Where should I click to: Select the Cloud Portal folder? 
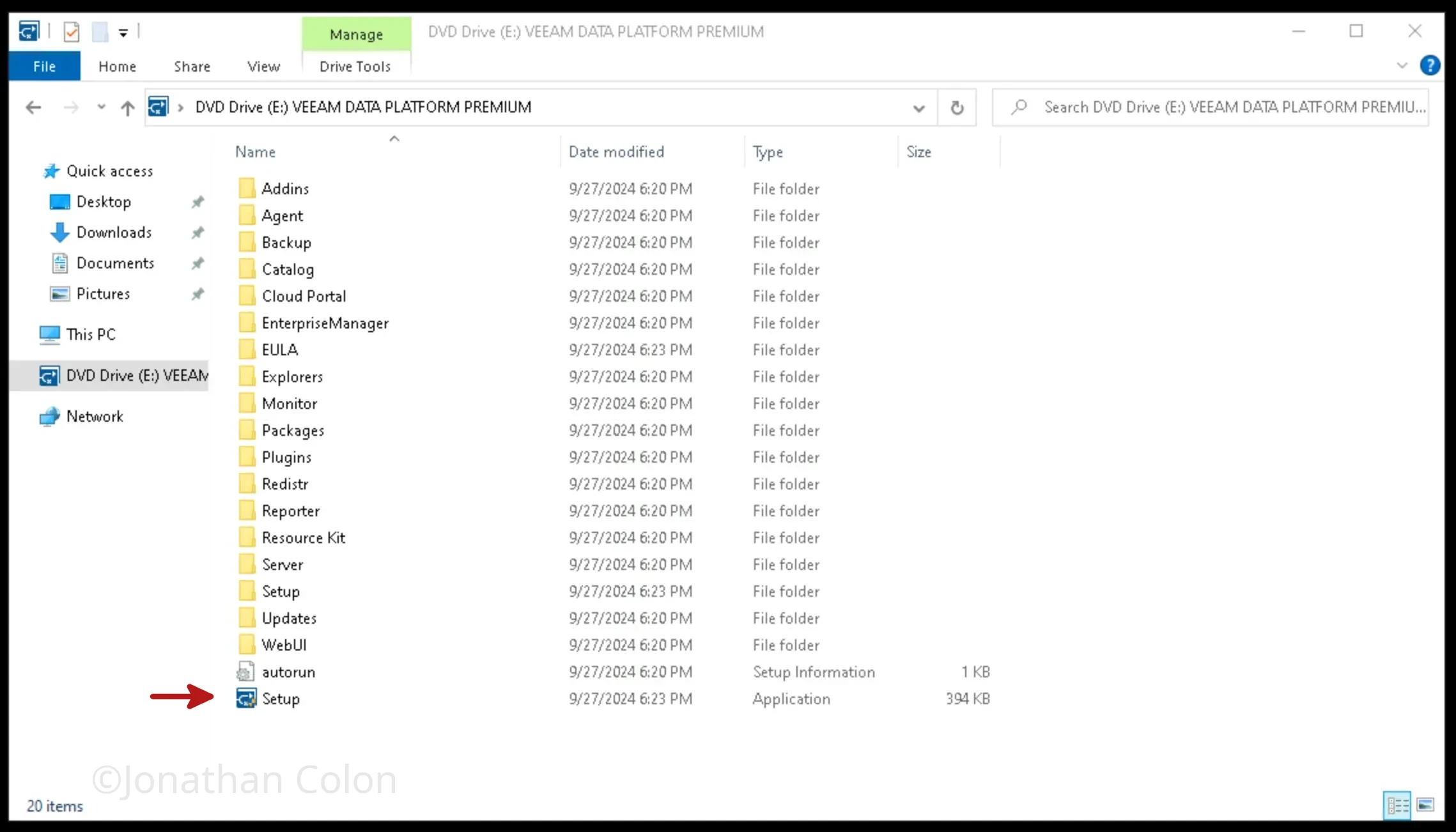tap(292, 296)
